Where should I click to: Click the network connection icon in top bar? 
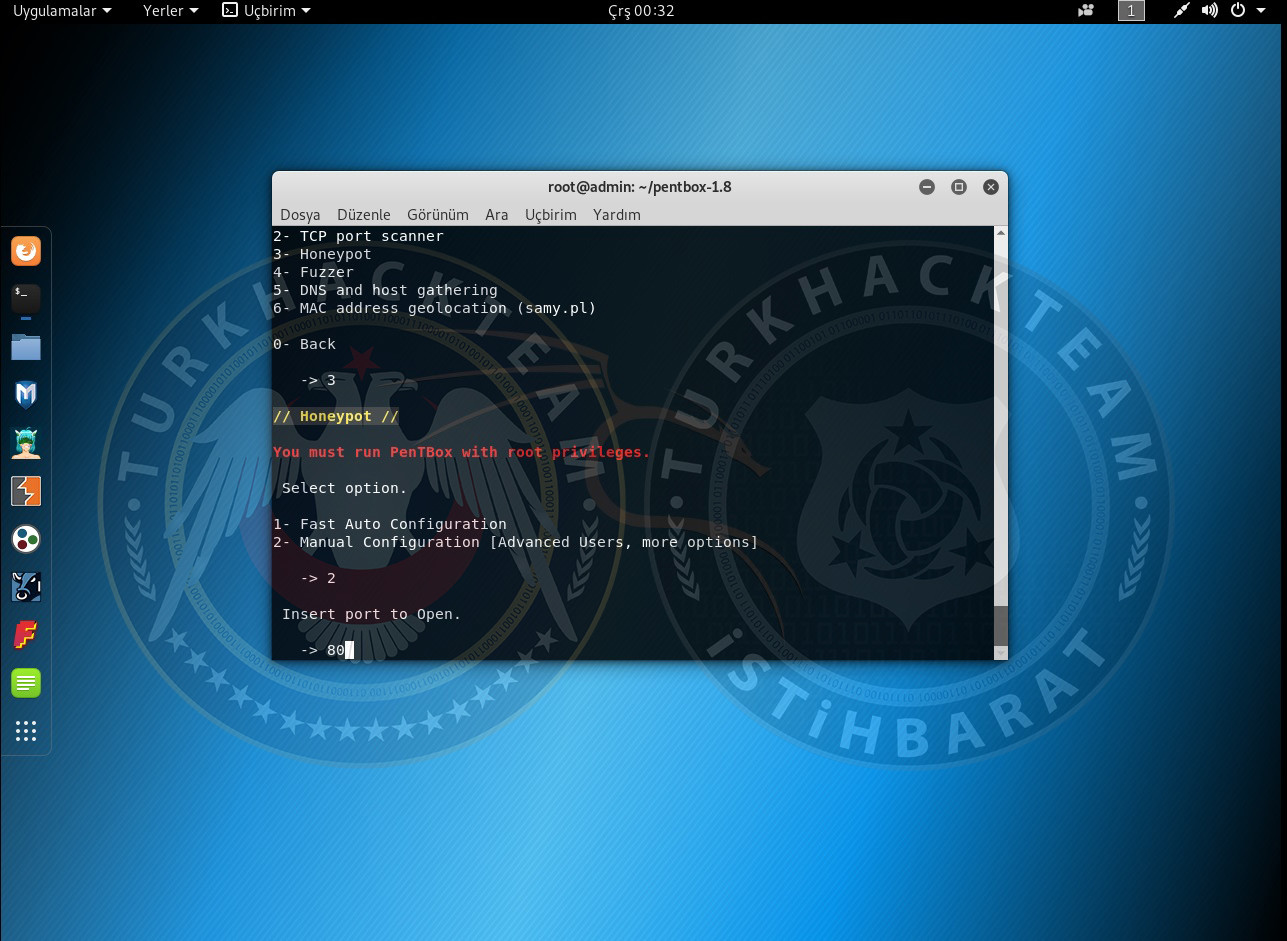[x=1182, y=11]
